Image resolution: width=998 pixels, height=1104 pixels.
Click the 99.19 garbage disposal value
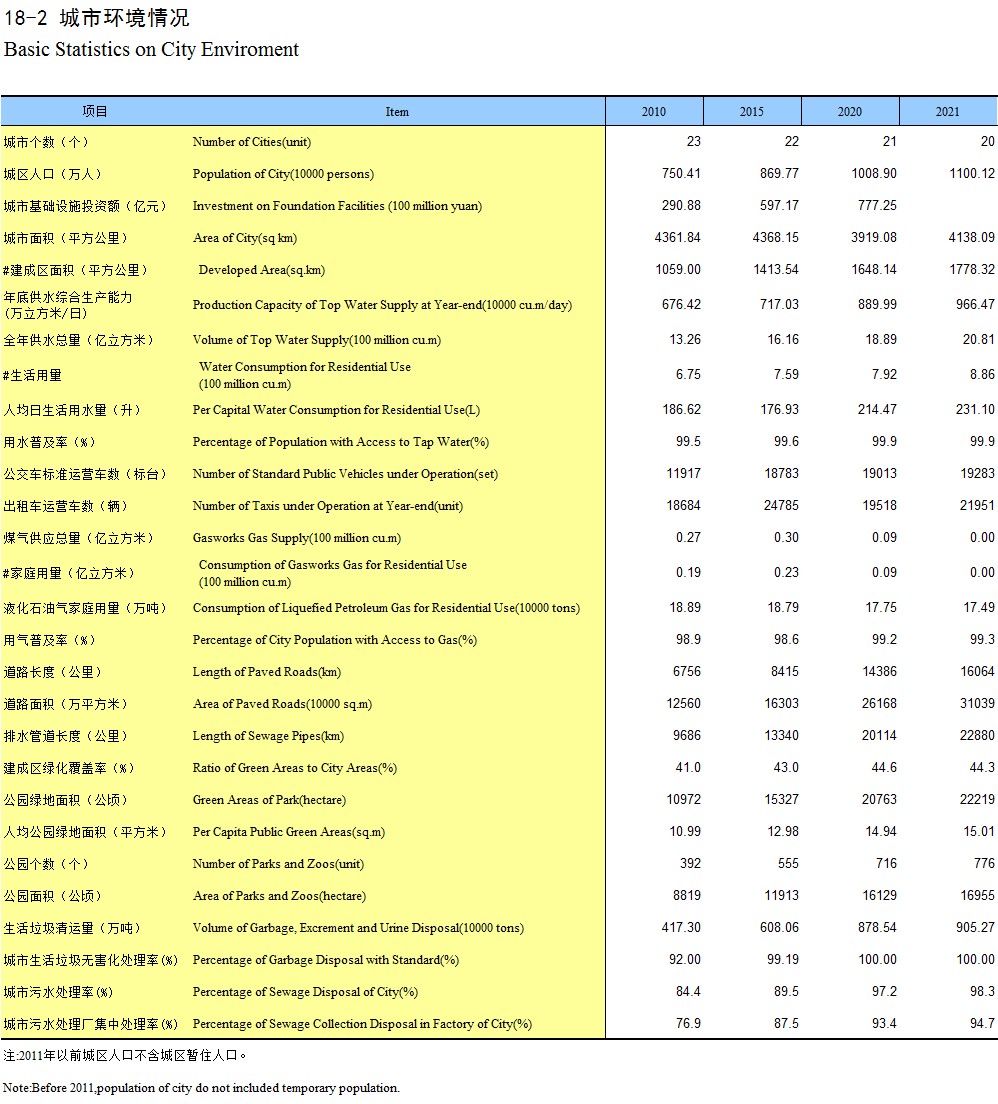click(782, 960)
